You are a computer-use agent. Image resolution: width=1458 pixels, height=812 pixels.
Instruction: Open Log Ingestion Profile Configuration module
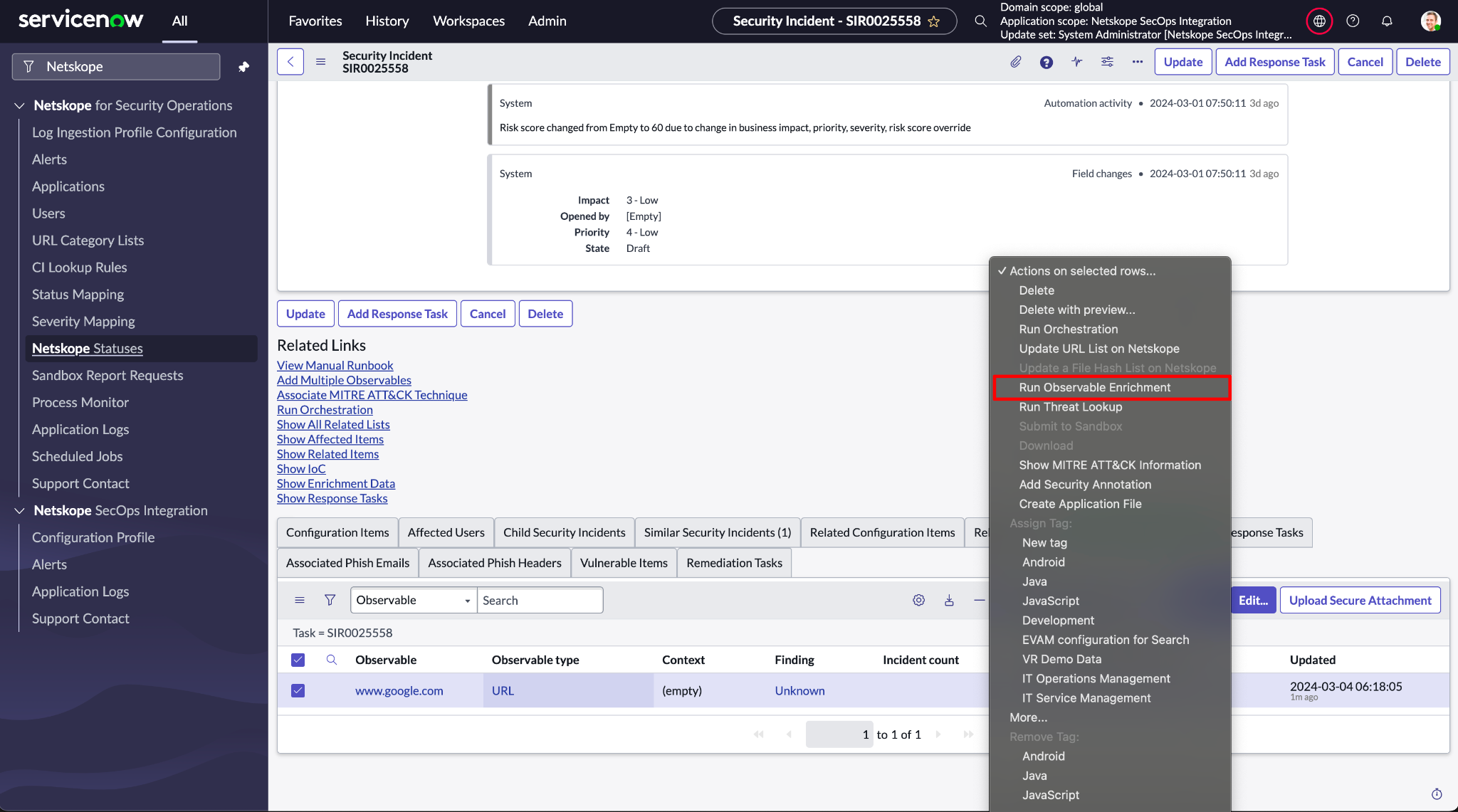[x=134, y=132]
